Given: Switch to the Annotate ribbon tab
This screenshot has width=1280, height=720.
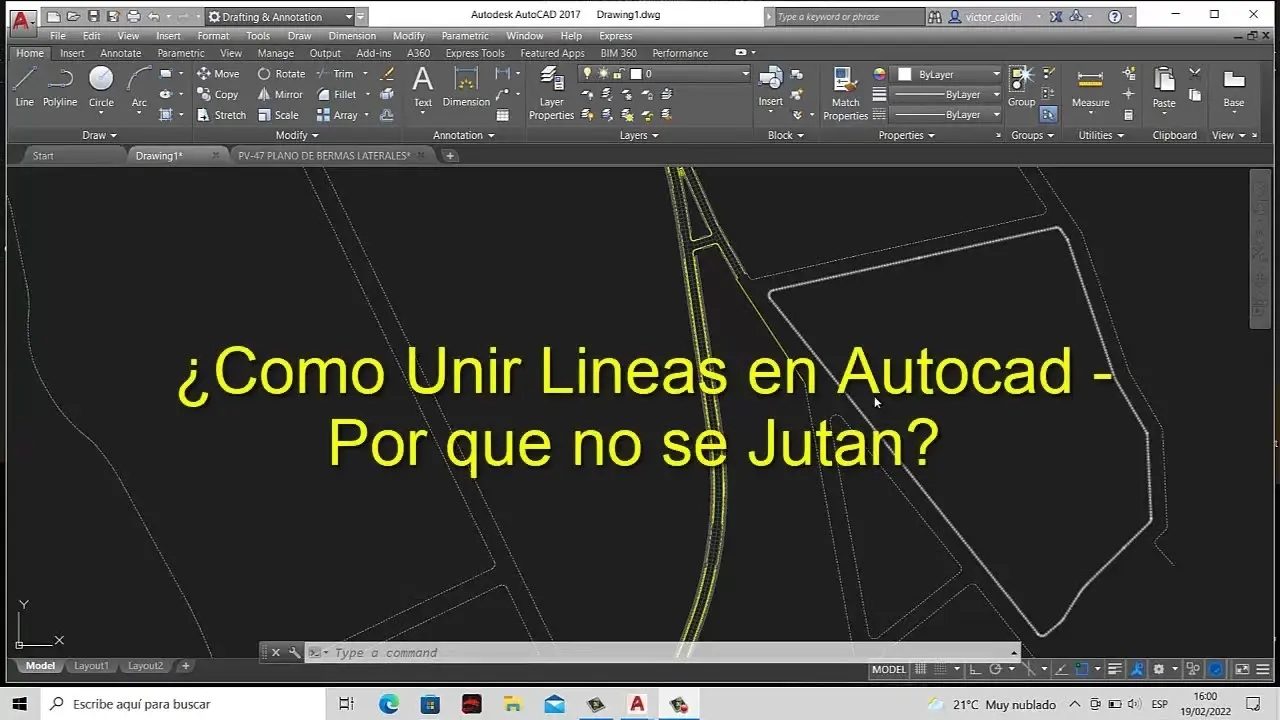Looking at the screenshot, I should [x=120, y=53].
